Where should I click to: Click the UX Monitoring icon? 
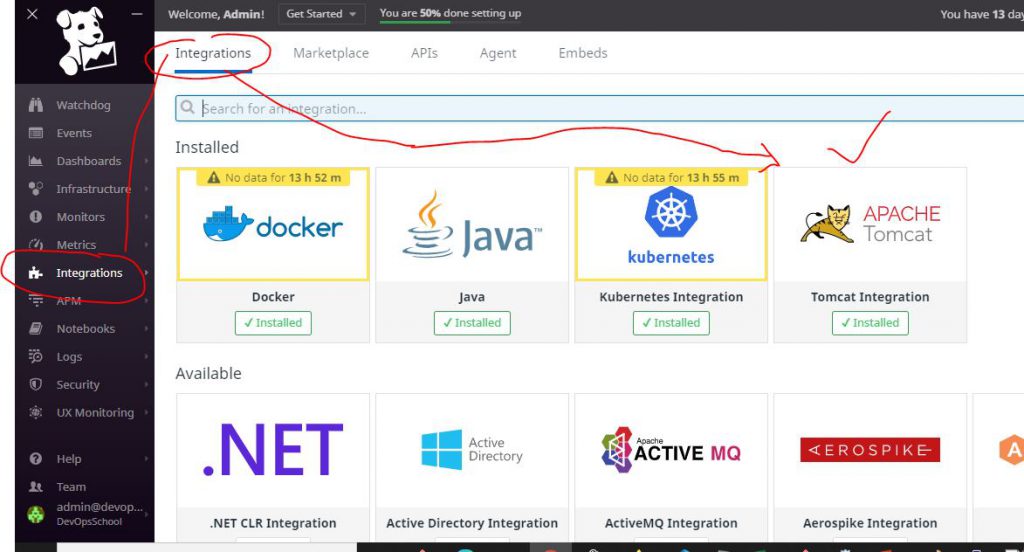[36, 413]
